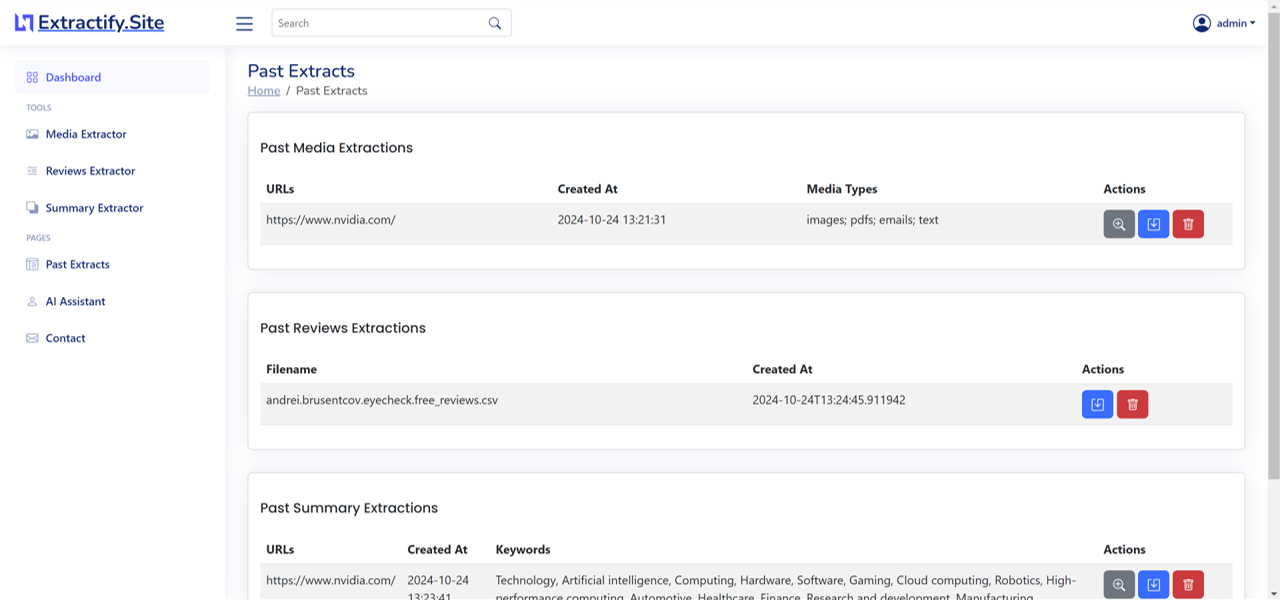This screenshot has width=1280, height=600.
Task: Go to the AI Assistant page
Action: point(75,301)
